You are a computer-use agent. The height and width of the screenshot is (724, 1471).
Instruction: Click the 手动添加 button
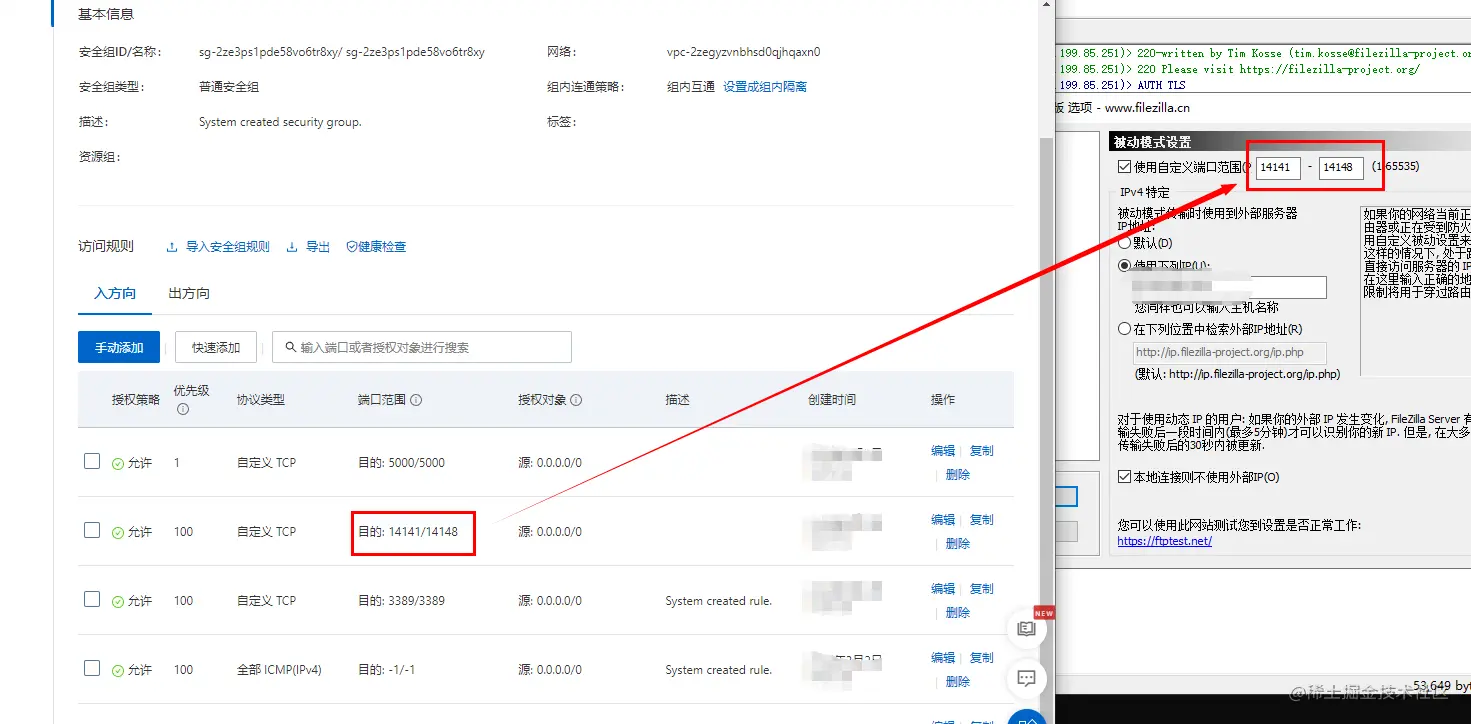(119, 347)
